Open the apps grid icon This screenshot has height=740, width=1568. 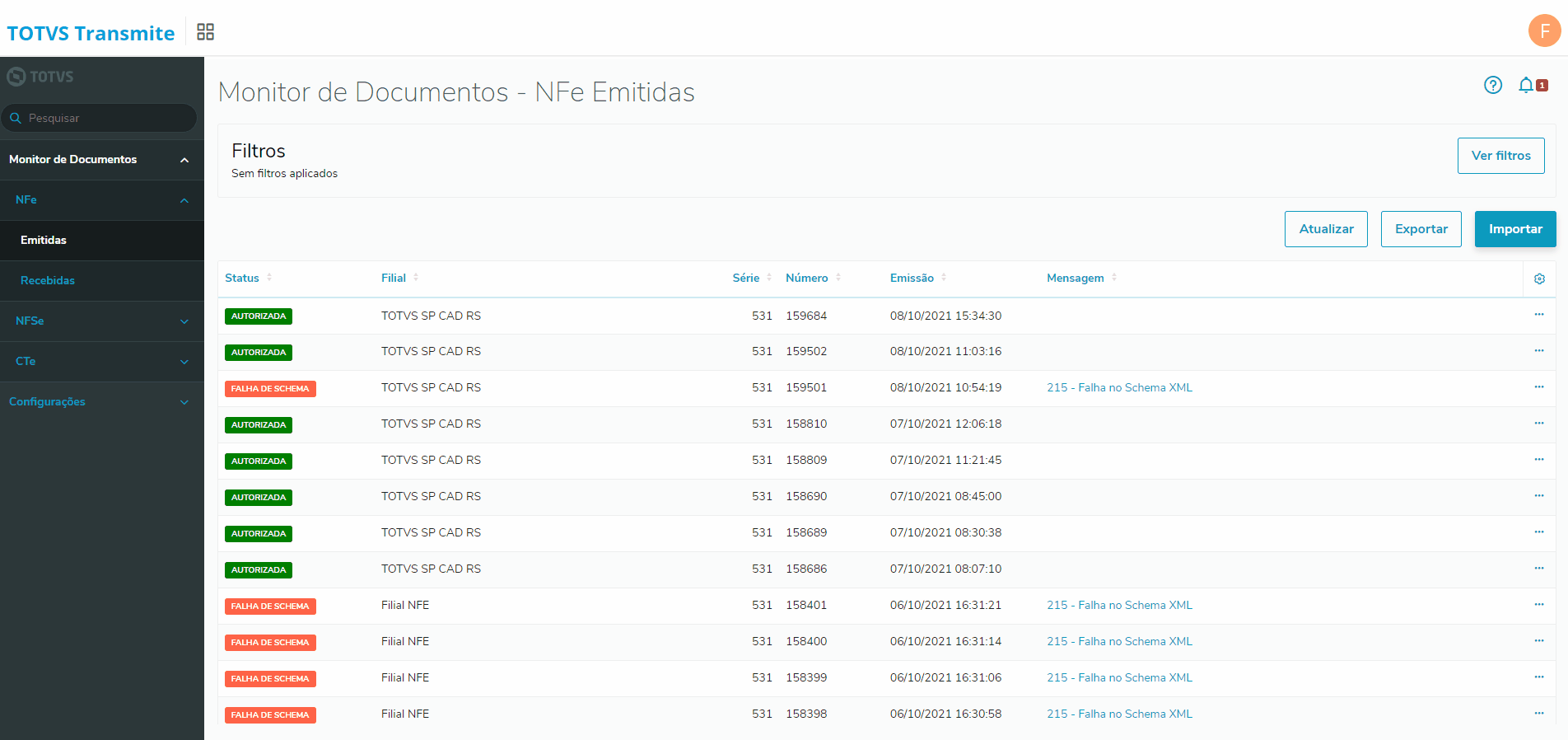coord(205,32)
